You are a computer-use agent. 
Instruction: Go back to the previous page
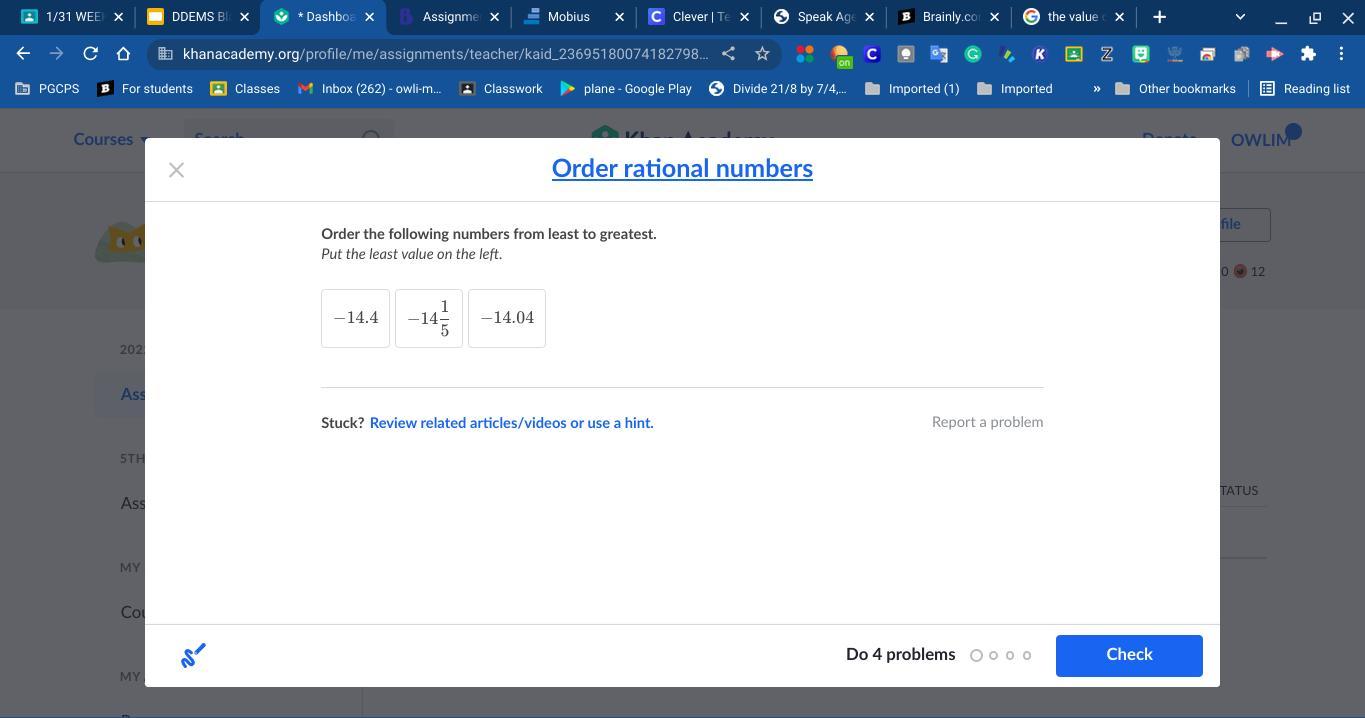(x=23, y=54)
